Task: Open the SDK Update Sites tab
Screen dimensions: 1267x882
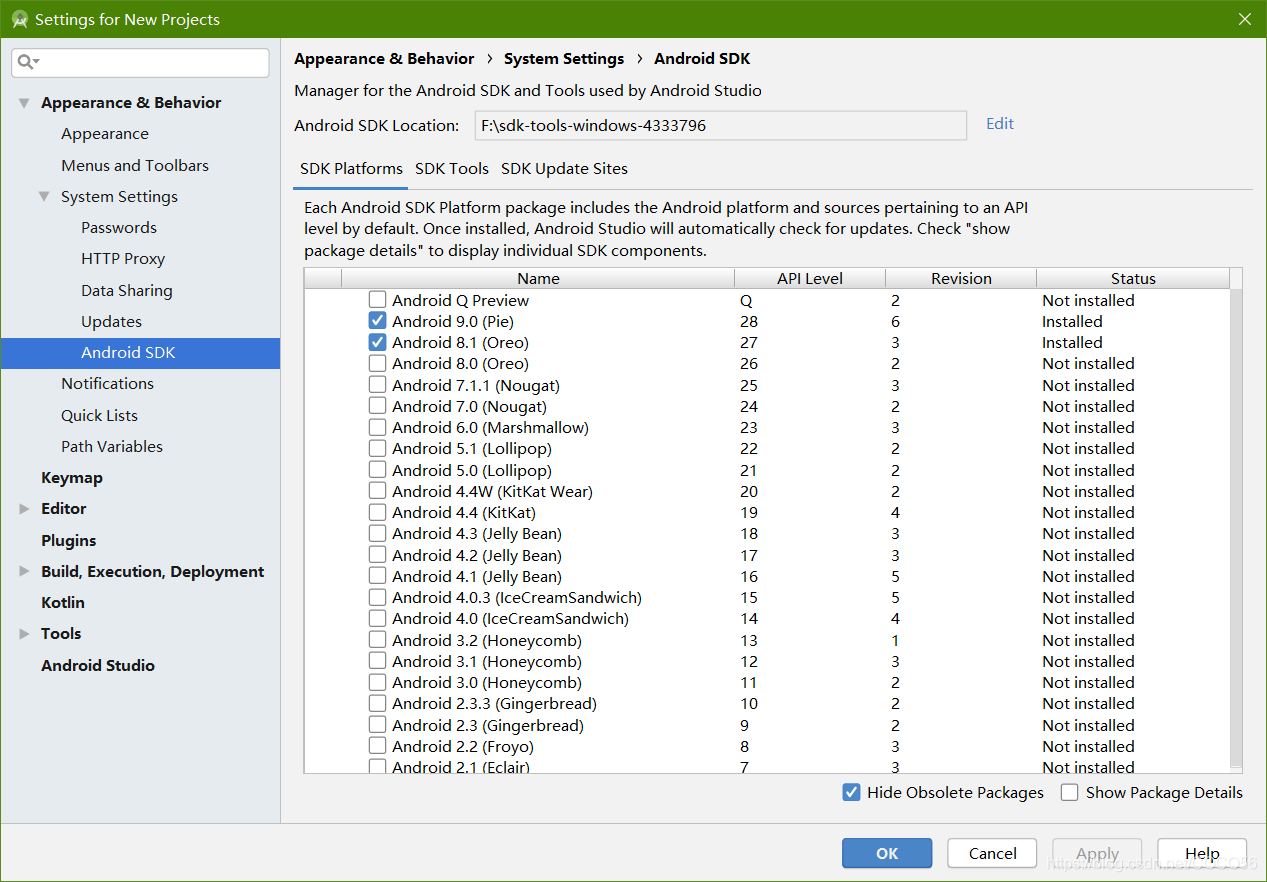Action: (x=564, y=169)
